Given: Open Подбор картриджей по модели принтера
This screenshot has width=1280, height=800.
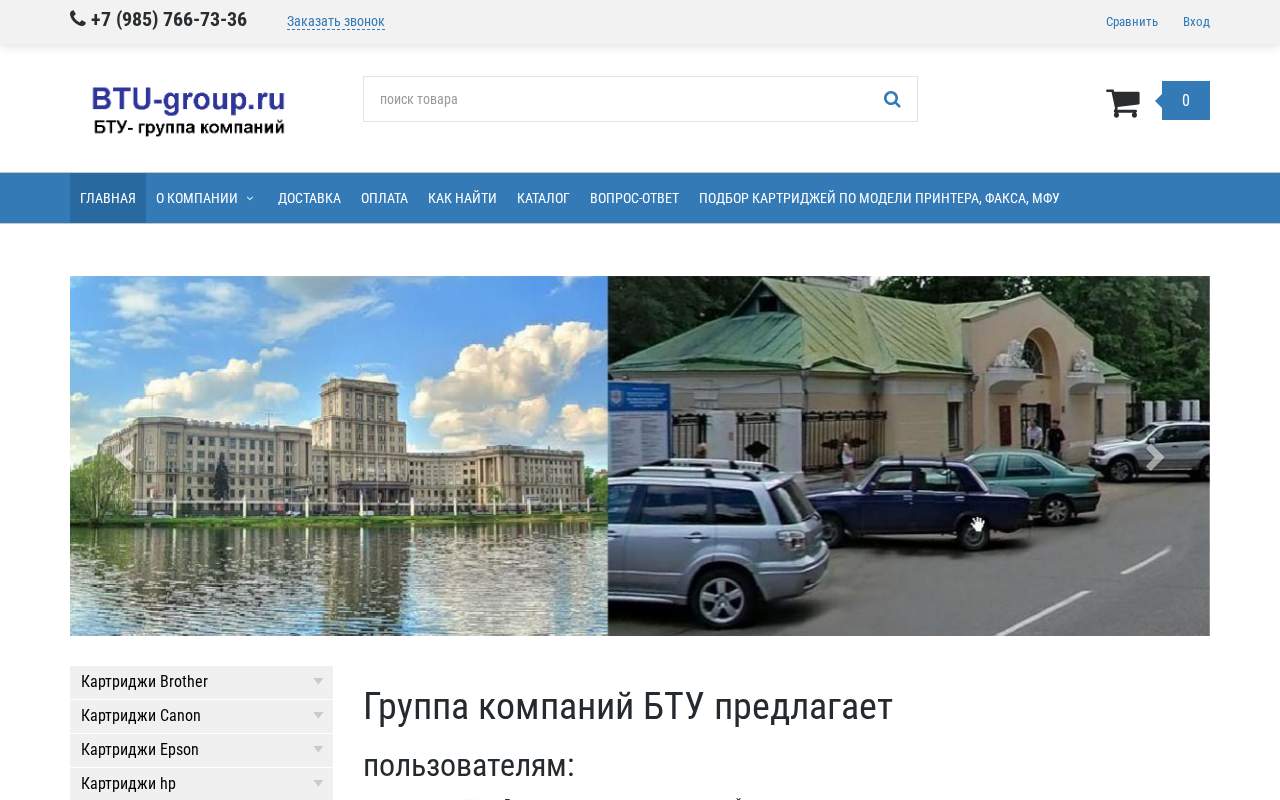Looking at the screenshot, I should click(879, 198).
